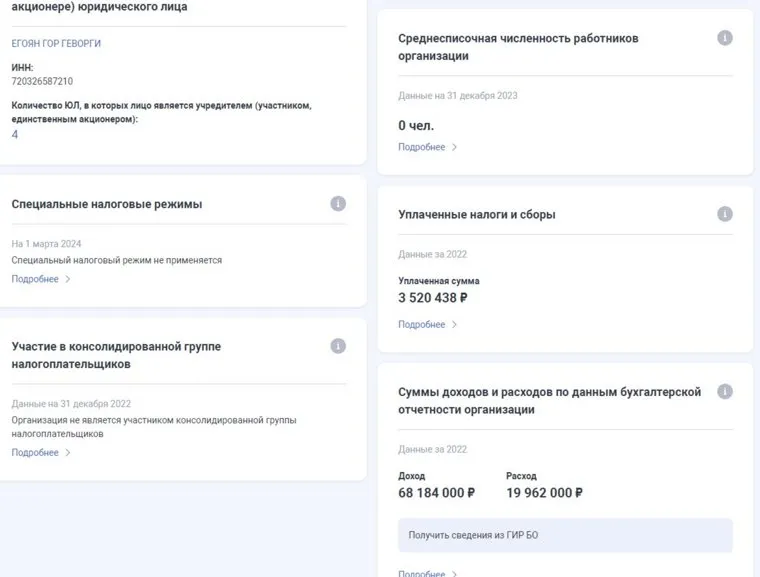Viewport: 760px width, 577px height.
Task: Click the income amount 68 184 000 ₽
Action: 436,493
